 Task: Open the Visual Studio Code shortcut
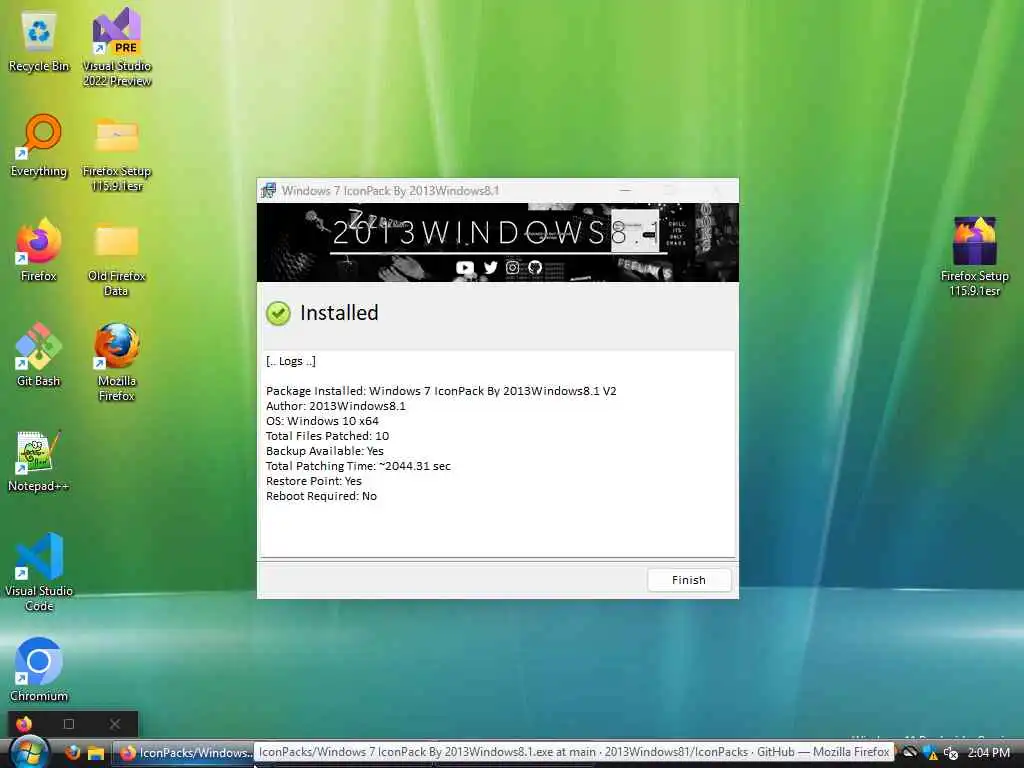click(x=39, y=572)
